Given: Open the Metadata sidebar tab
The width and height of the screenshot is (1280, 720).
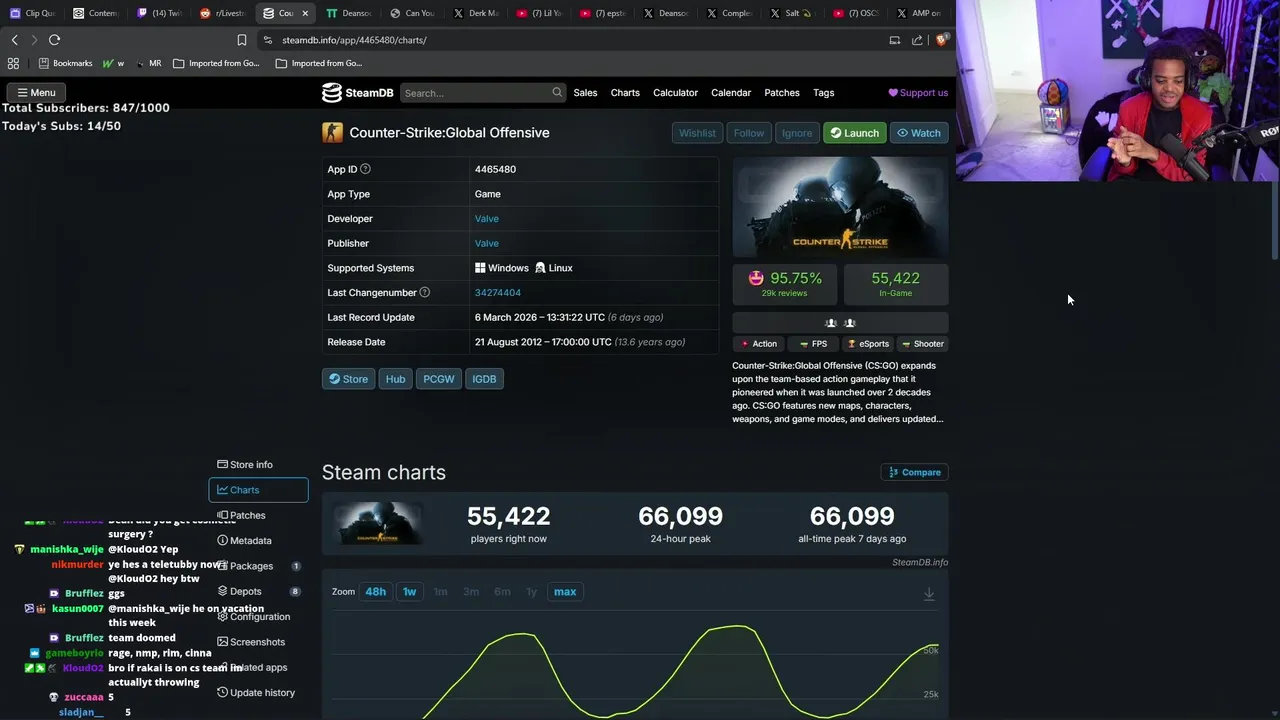Looking at the screenshot, I should coord(258,540).
